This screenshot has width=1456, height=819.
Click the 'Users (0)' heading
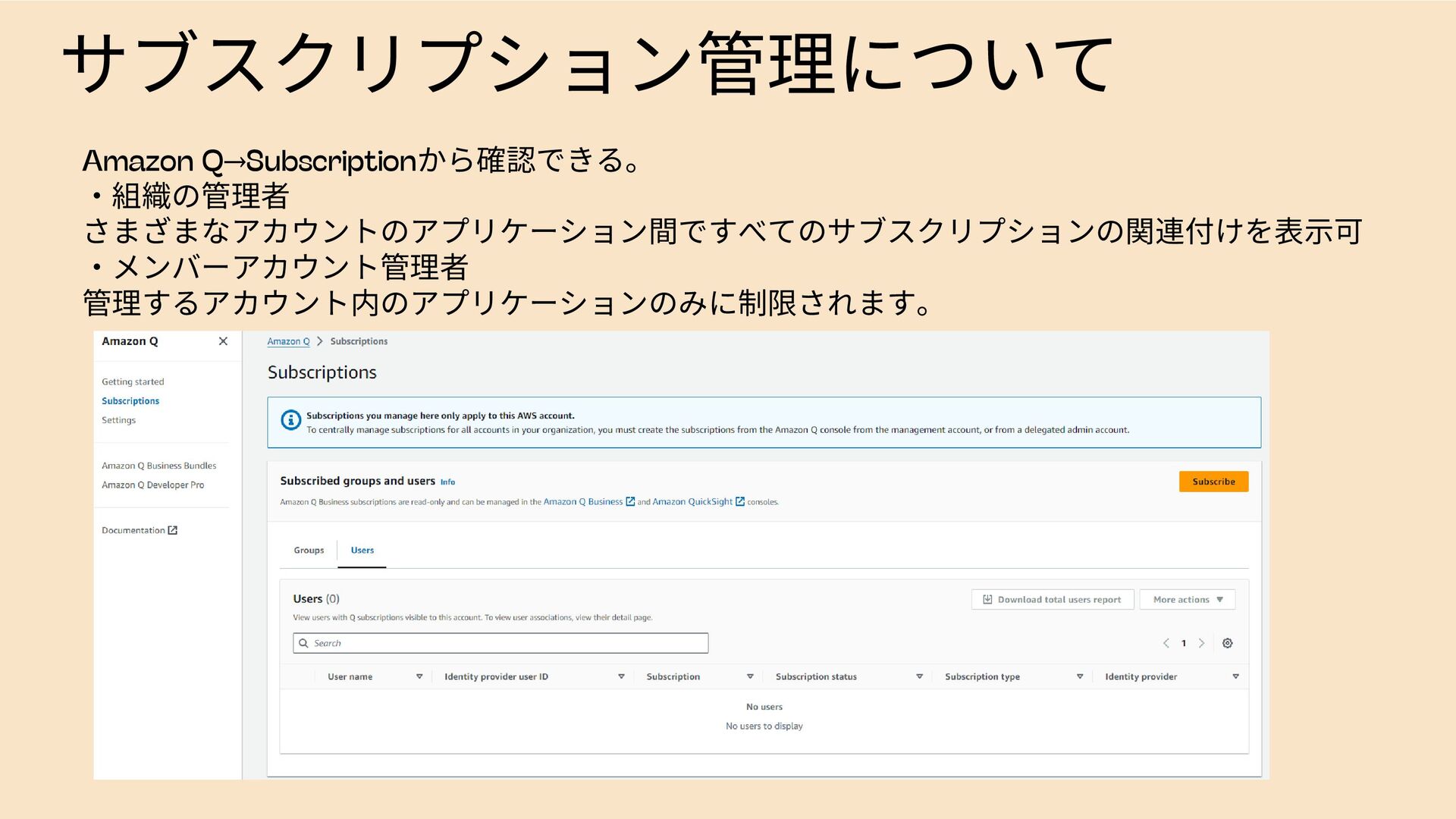pos(316,599)
